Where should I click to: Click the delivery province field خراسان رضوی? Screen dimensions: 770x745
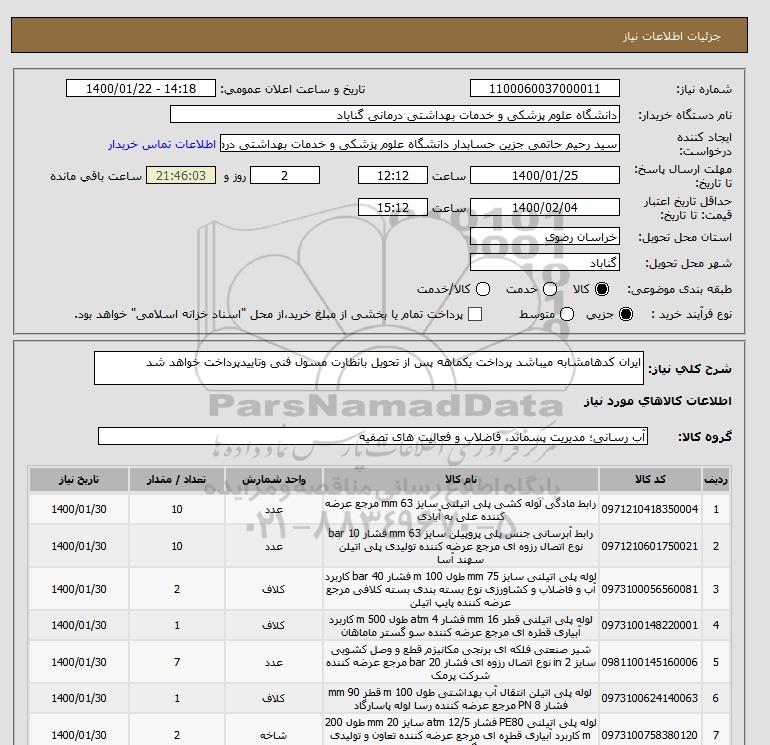[545, 237]
